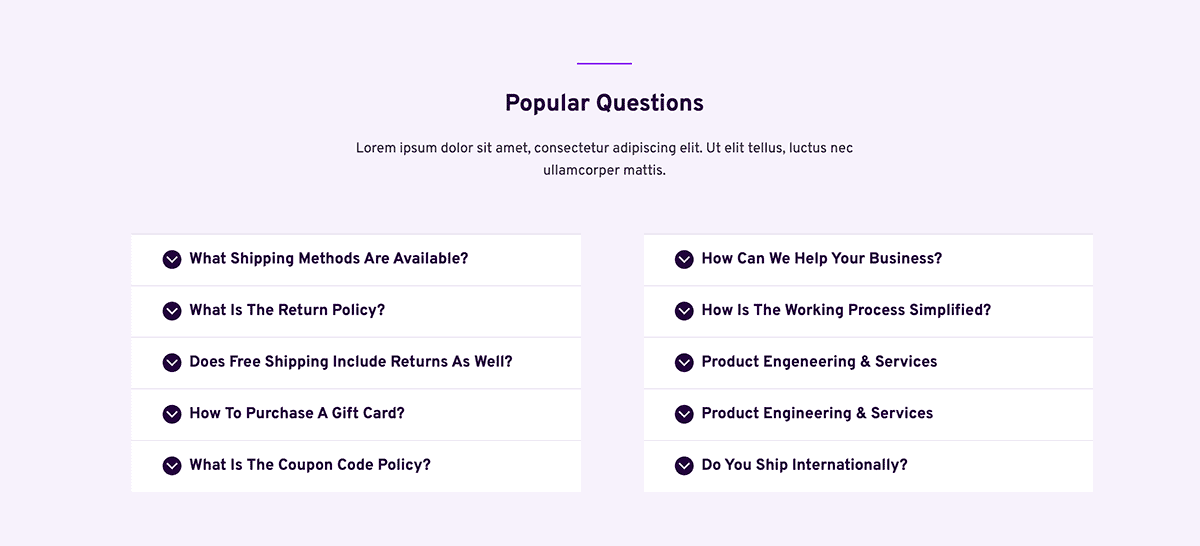The width and height of the screenshot is (1200, 546).
Task: Click chevron icon next to 'What Is The Return Policy?'
Action: 172,311
